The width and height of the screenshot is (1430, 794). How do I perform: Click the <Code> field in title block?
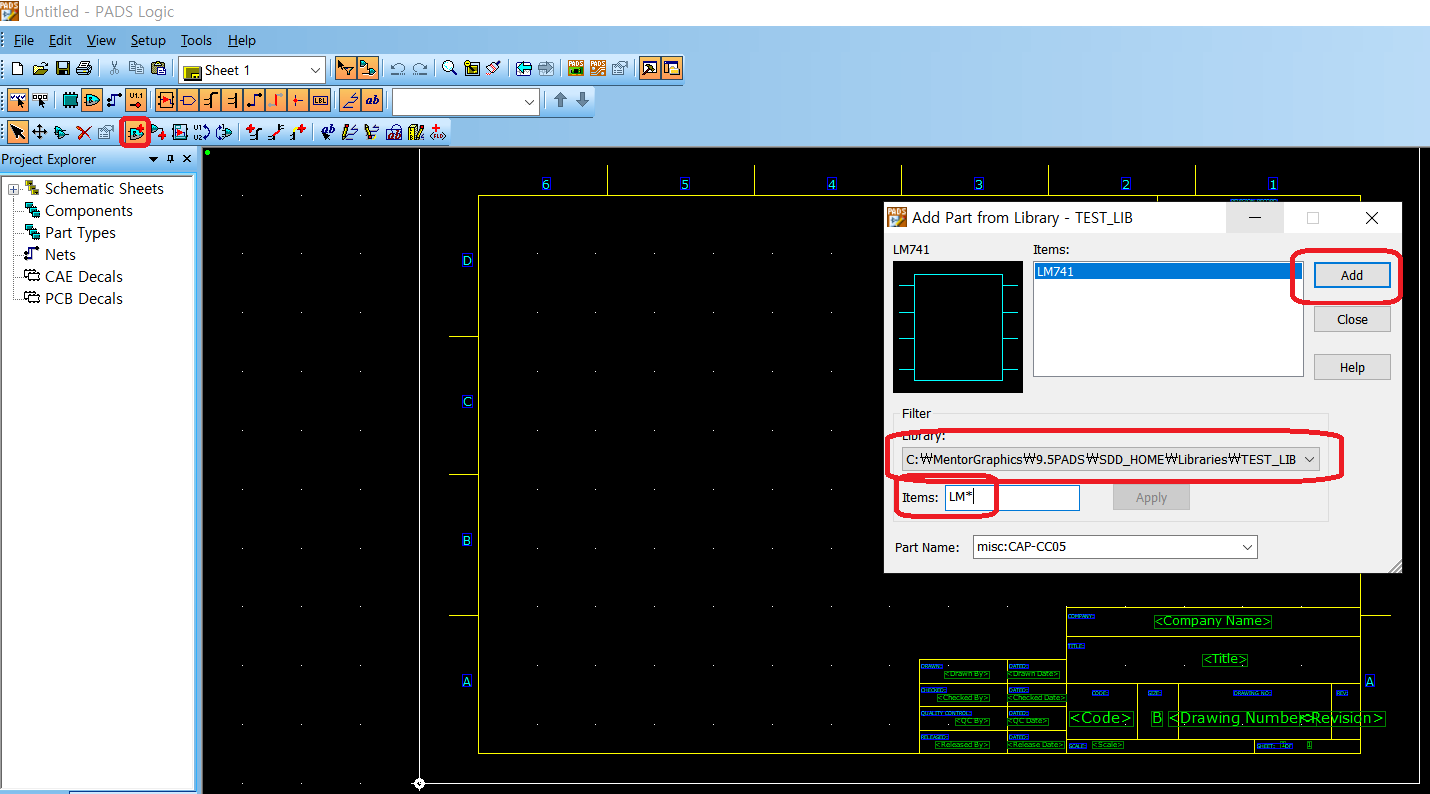pos(1101,718)
